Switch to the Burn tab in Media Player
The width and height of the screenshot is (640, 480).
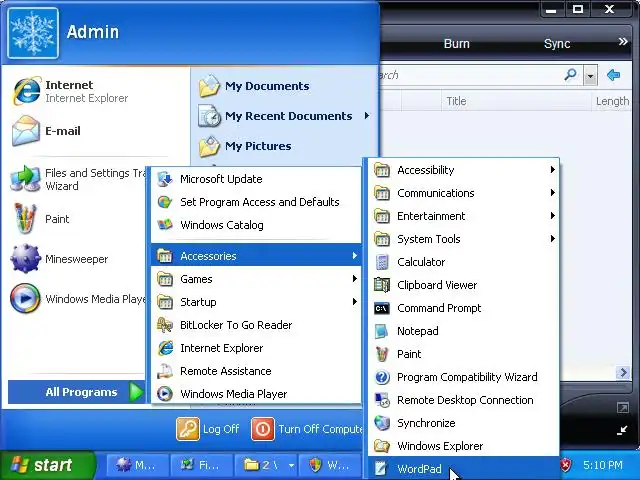pyautogui.click(x=456, y=44)
